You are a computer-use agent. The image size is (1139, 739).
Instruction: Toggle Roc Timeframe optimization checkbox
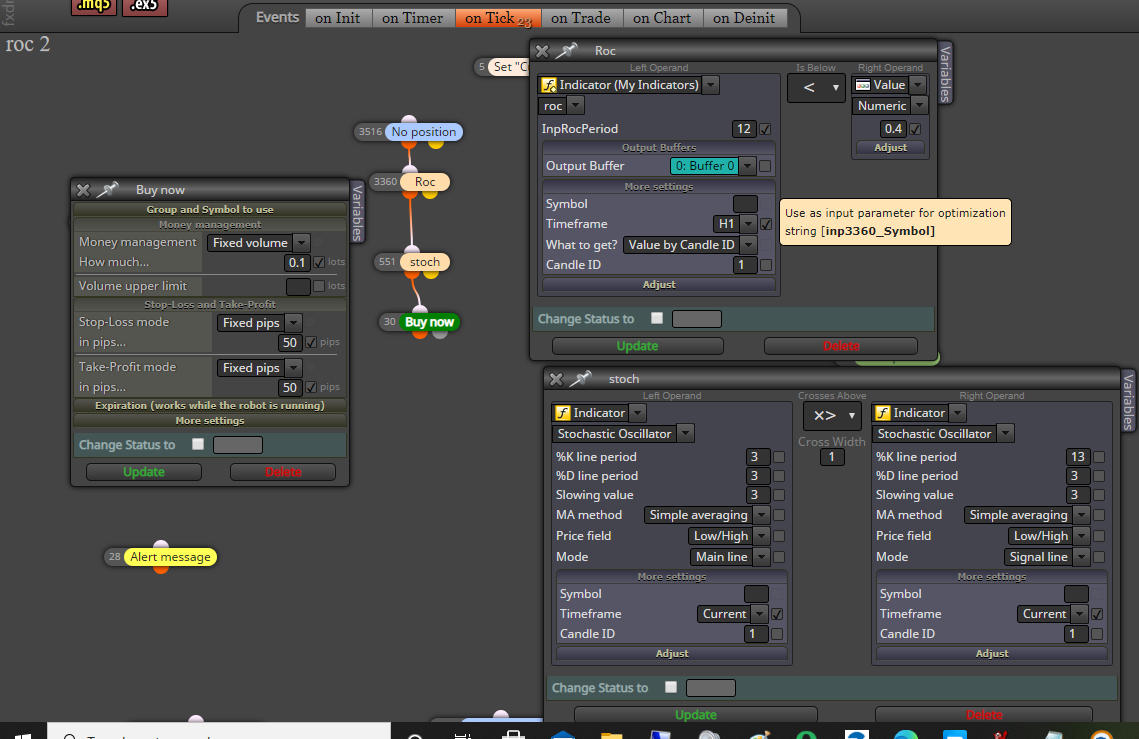pyautogui.click(x=766, y=225)
